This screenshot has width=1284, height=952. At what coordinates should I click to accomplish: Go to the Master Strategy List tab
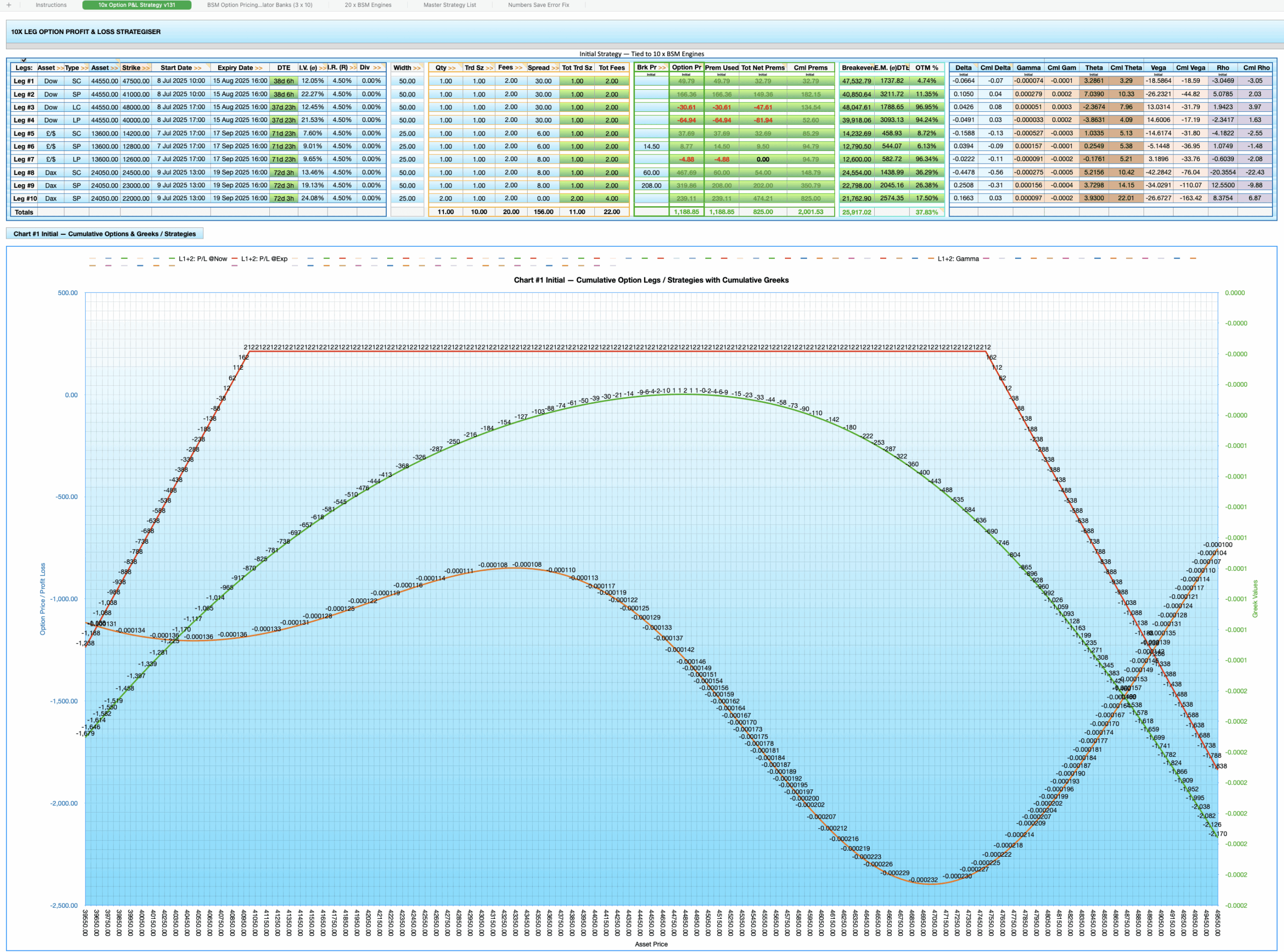coord(449,5)
